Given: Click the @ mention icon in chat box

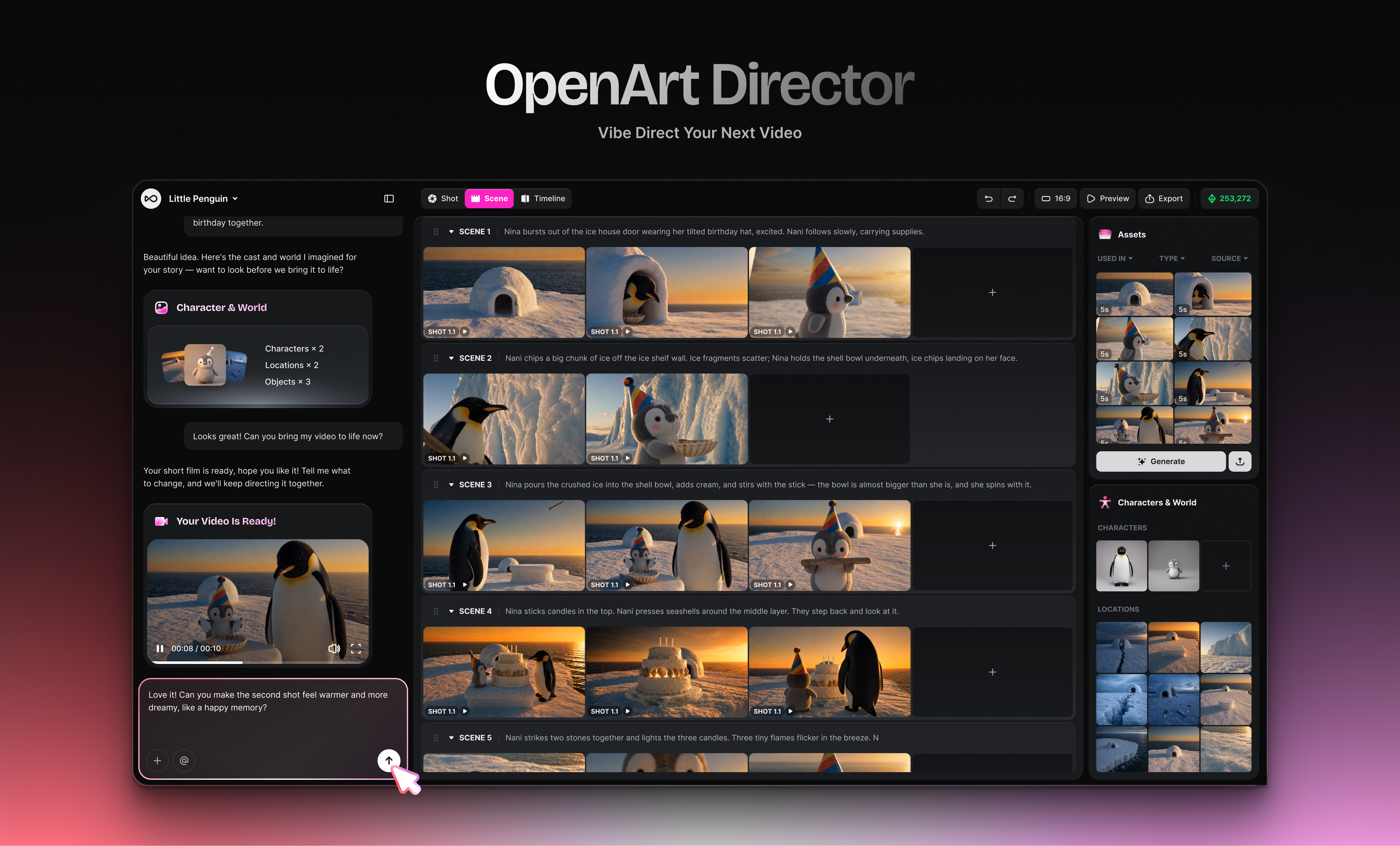Looking at the screenshot, I should pos(184,761).
